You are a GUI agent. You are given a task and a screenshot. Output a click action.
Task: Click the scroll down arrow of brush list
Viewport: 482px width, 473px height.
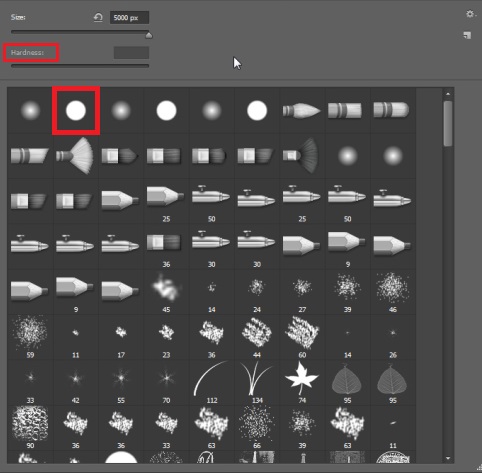click(x=448, y=458)
